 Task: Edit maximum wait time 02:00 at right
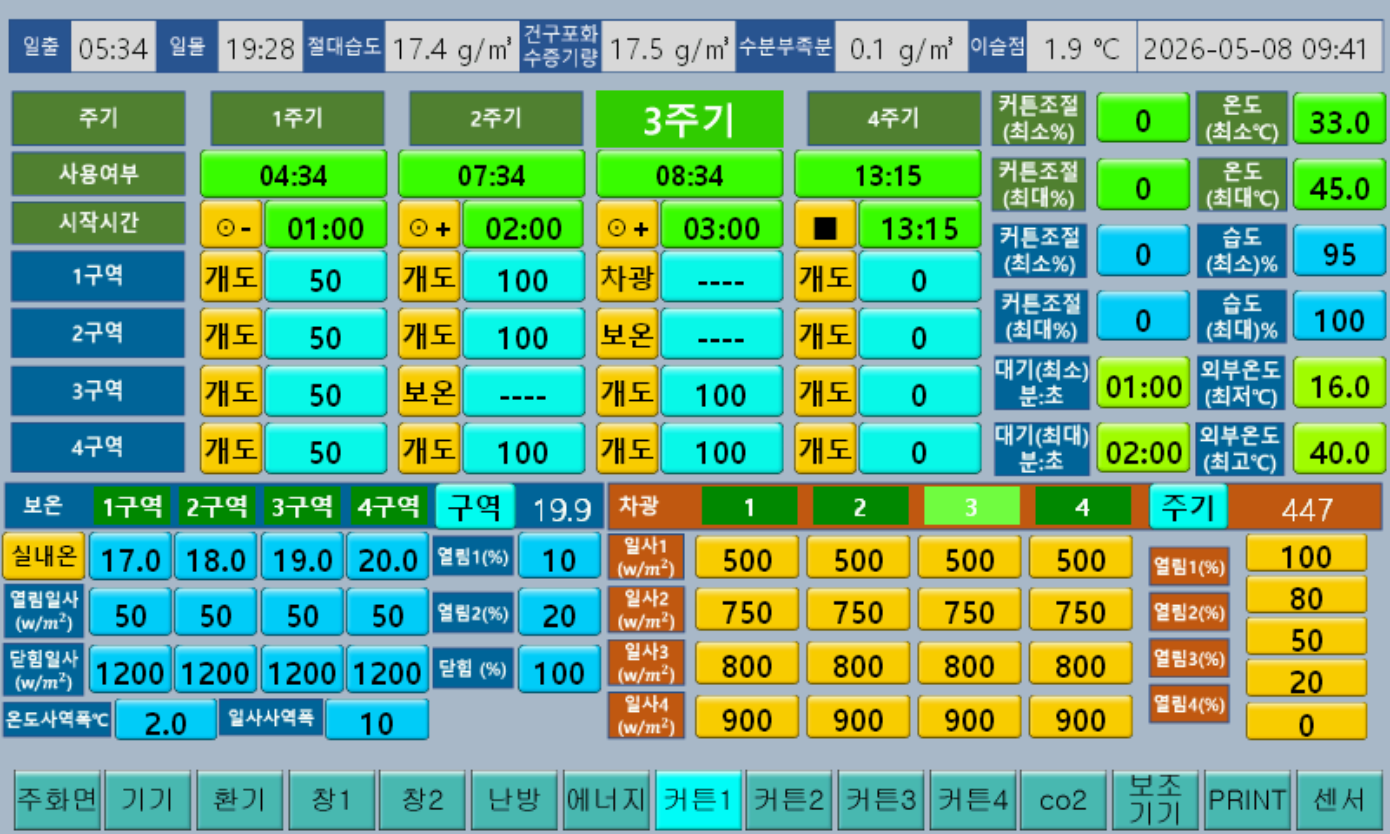point(1144,450)
